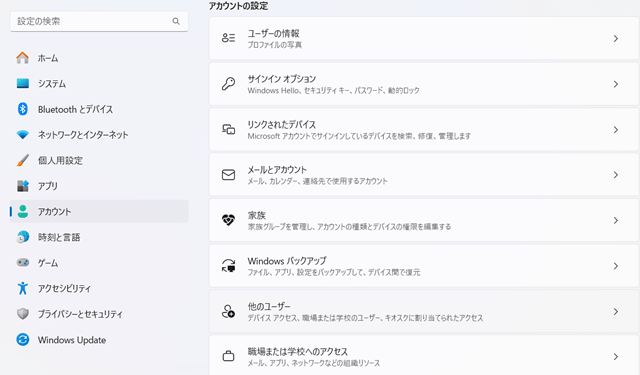The height and width of the screenshot is (375, 640).
Task: Open メールとアカウント via right chevron
Action: [x=616, y=175]
